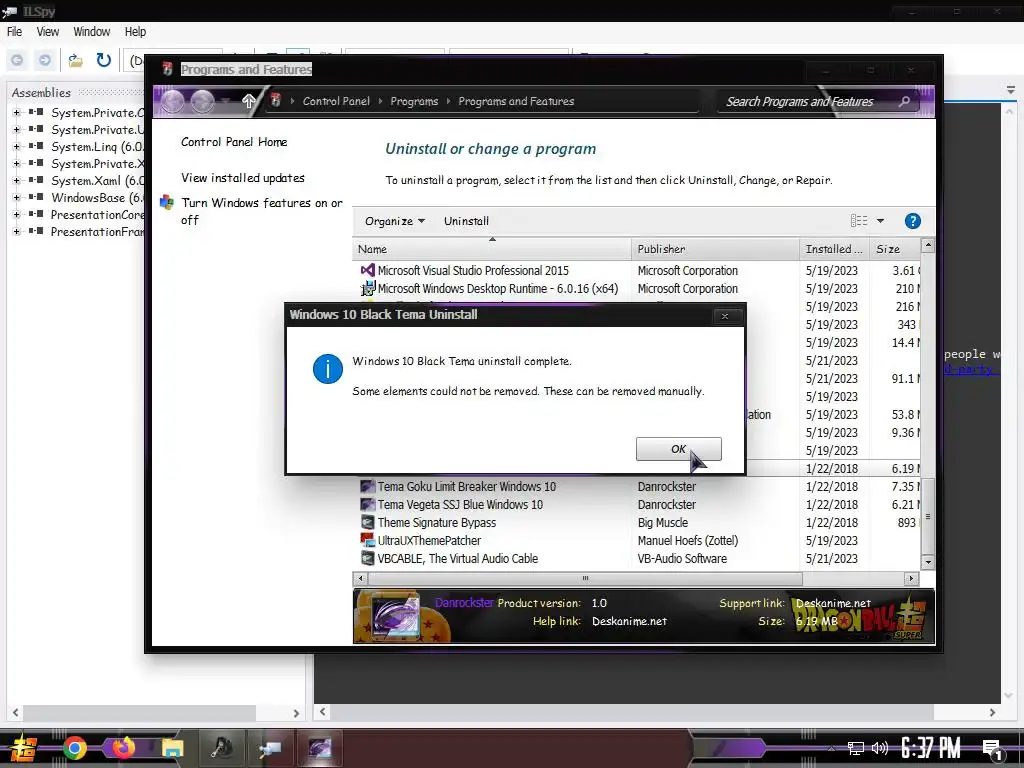Click program list scroll up arrow
1024x768 pixels.
927,246
